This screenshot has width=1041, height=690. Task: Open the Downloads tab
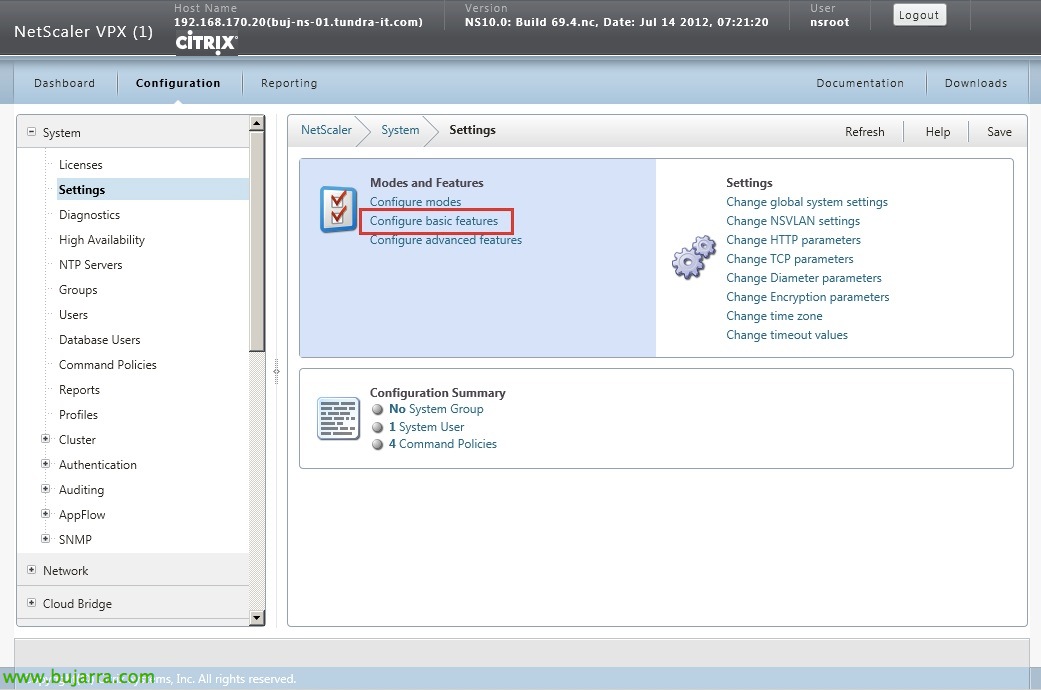click(x=976, y=83)
